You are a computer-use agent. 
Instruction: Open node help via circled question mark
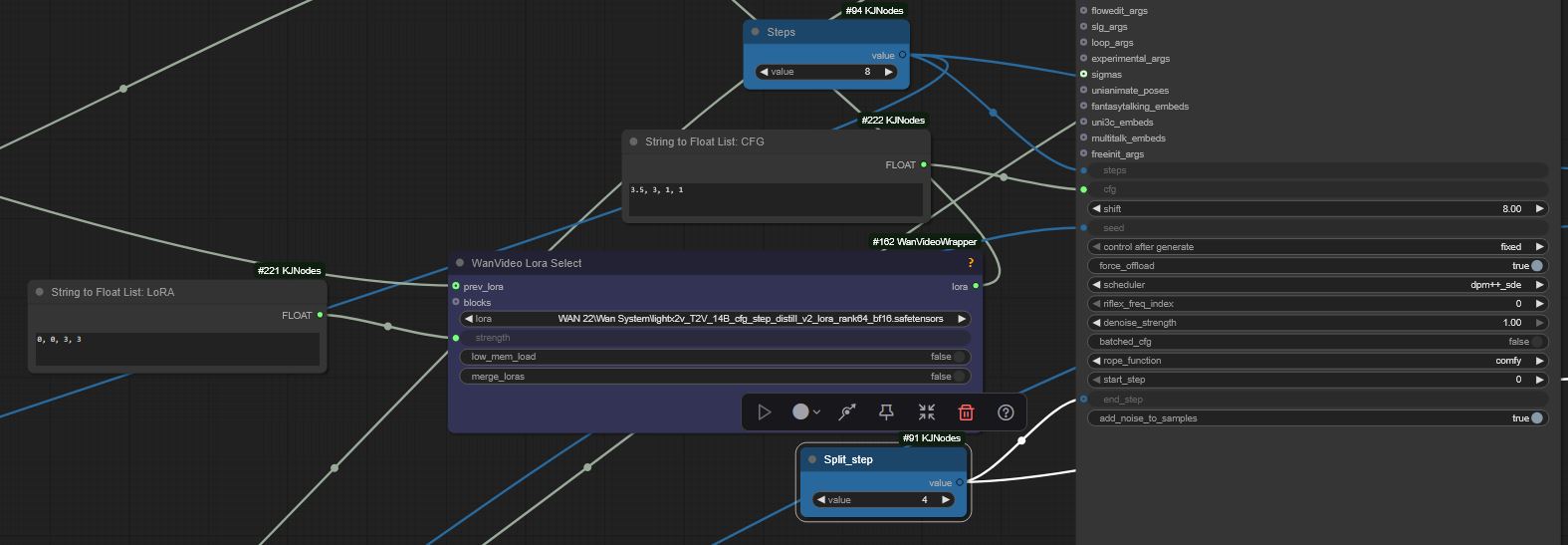click(1006, 412)
